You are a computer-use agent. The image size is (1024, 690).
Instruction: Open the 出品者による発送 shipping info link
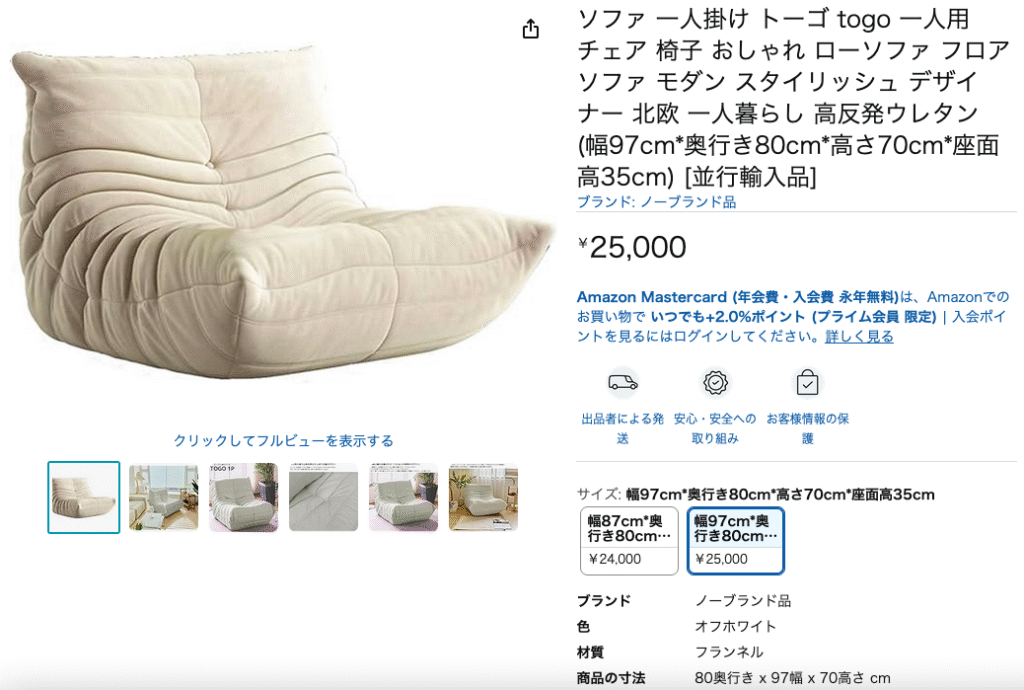tap(622, 428)
